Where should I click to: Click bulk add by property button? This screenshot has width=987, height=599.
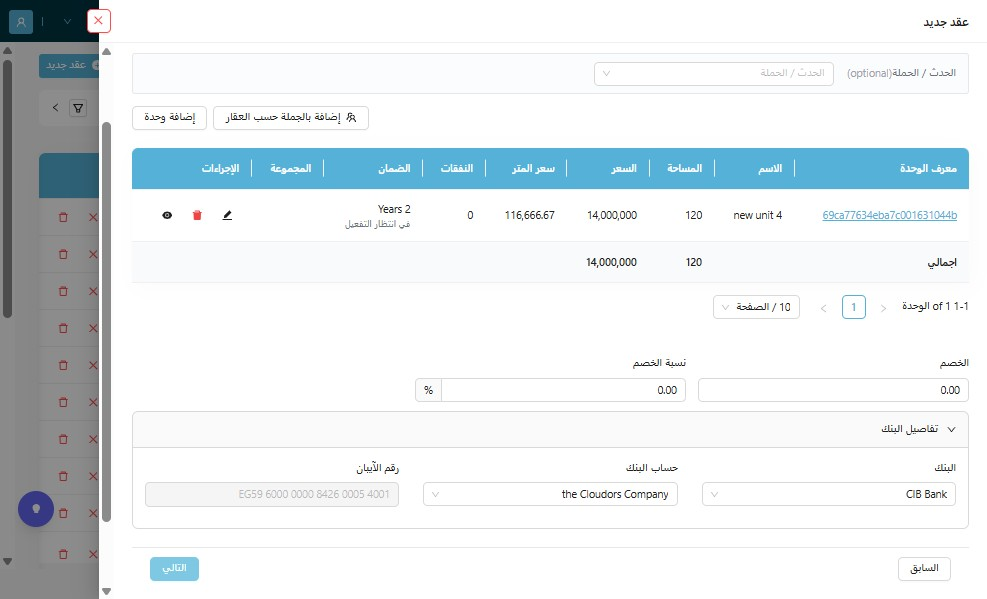[x=291, y=118]
